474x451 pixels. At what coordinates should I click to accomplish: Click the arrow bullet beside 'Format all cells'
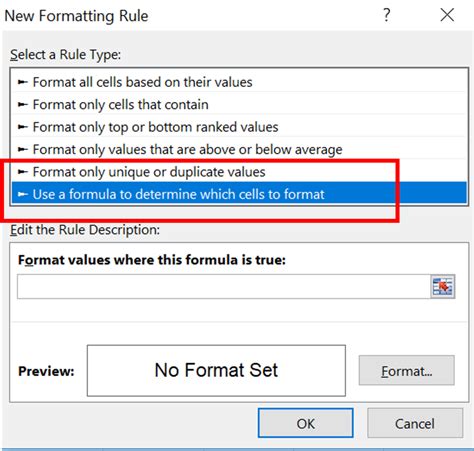[x=22, y=82]
